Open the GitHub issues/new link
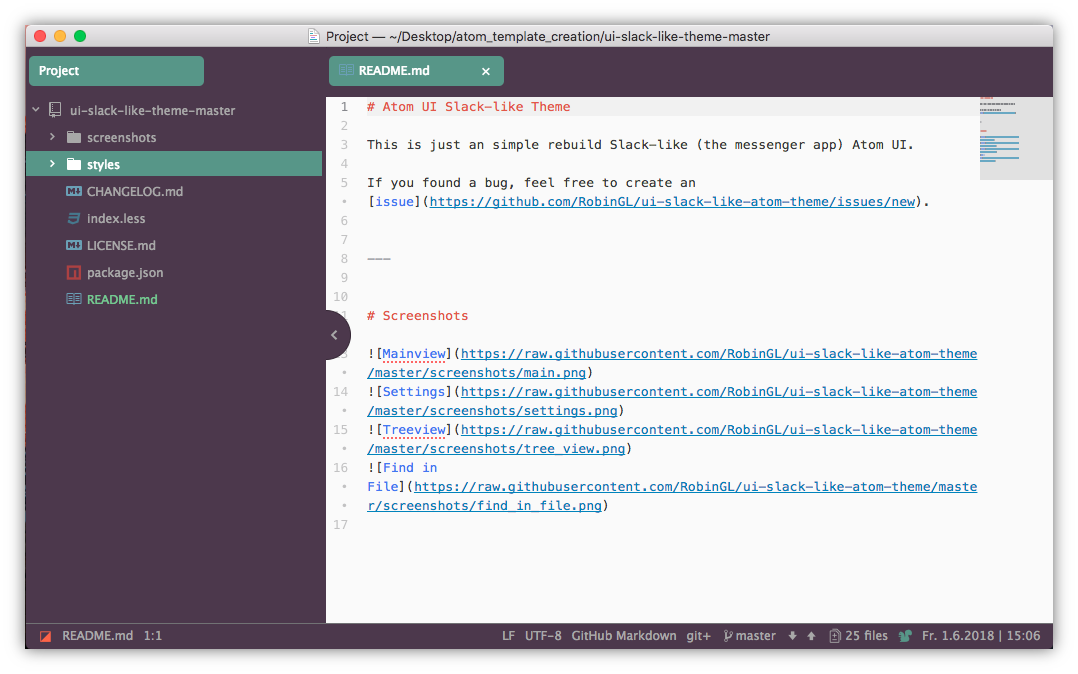This screenshot has height=674, width=1078. coord(672,202)
